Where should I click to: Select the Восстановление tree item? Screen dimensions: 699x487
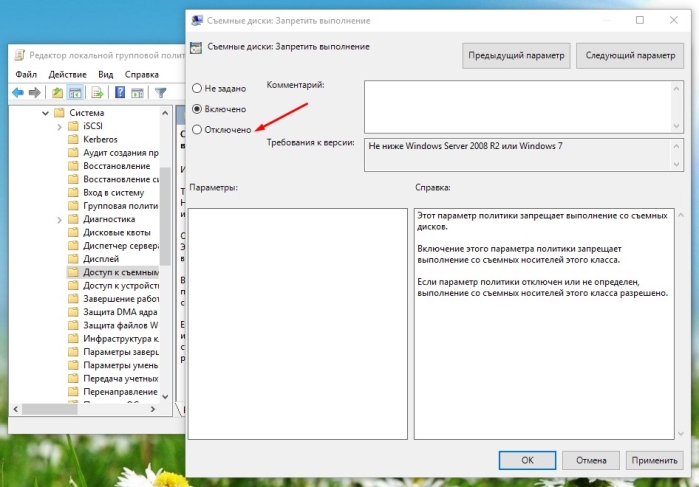coord(116,166)
